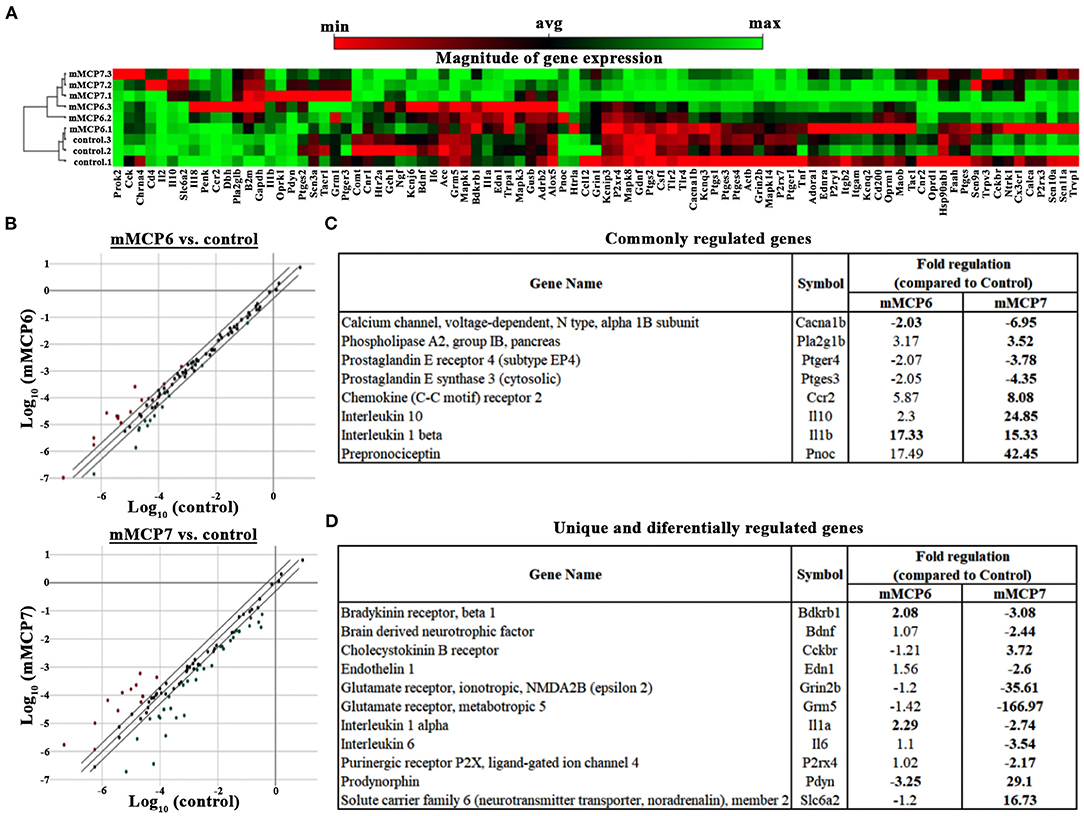Click 'Prepronociceptin' gene name
This screenshot has height=816, width=1084.
(391, 454)
